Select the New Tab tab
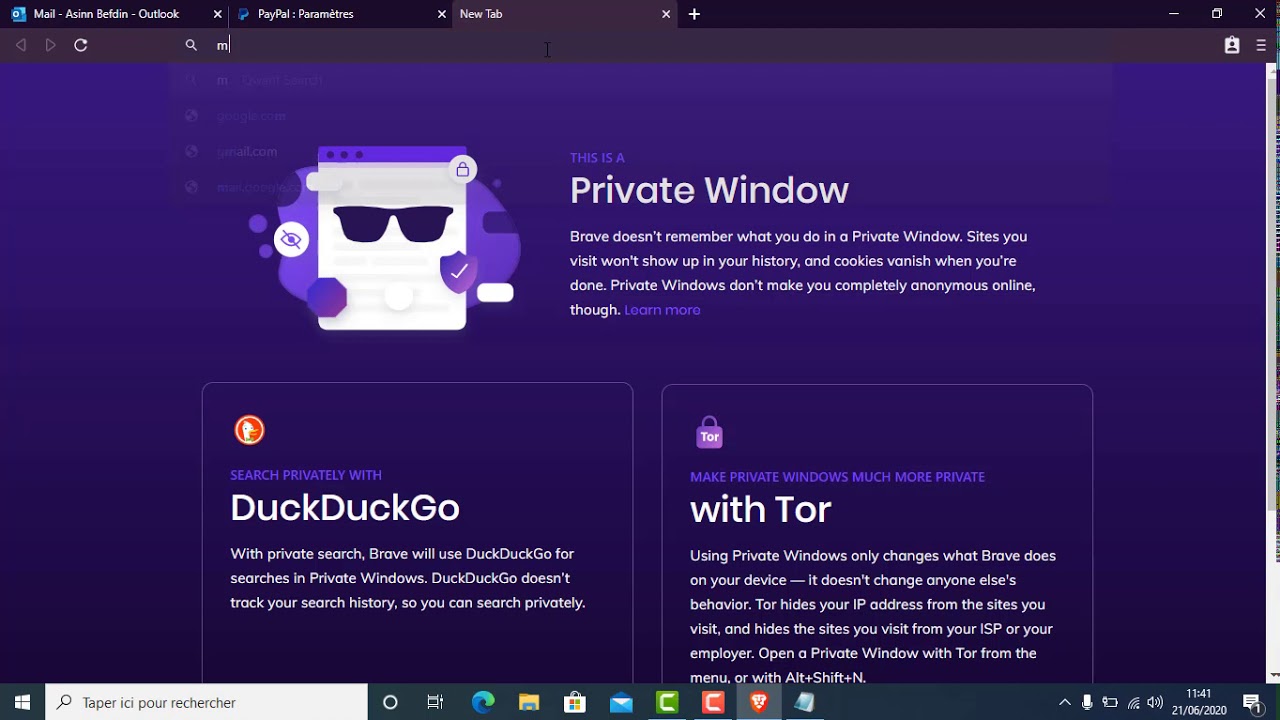Screen dimensions: 1280x720 coord(565,14)
